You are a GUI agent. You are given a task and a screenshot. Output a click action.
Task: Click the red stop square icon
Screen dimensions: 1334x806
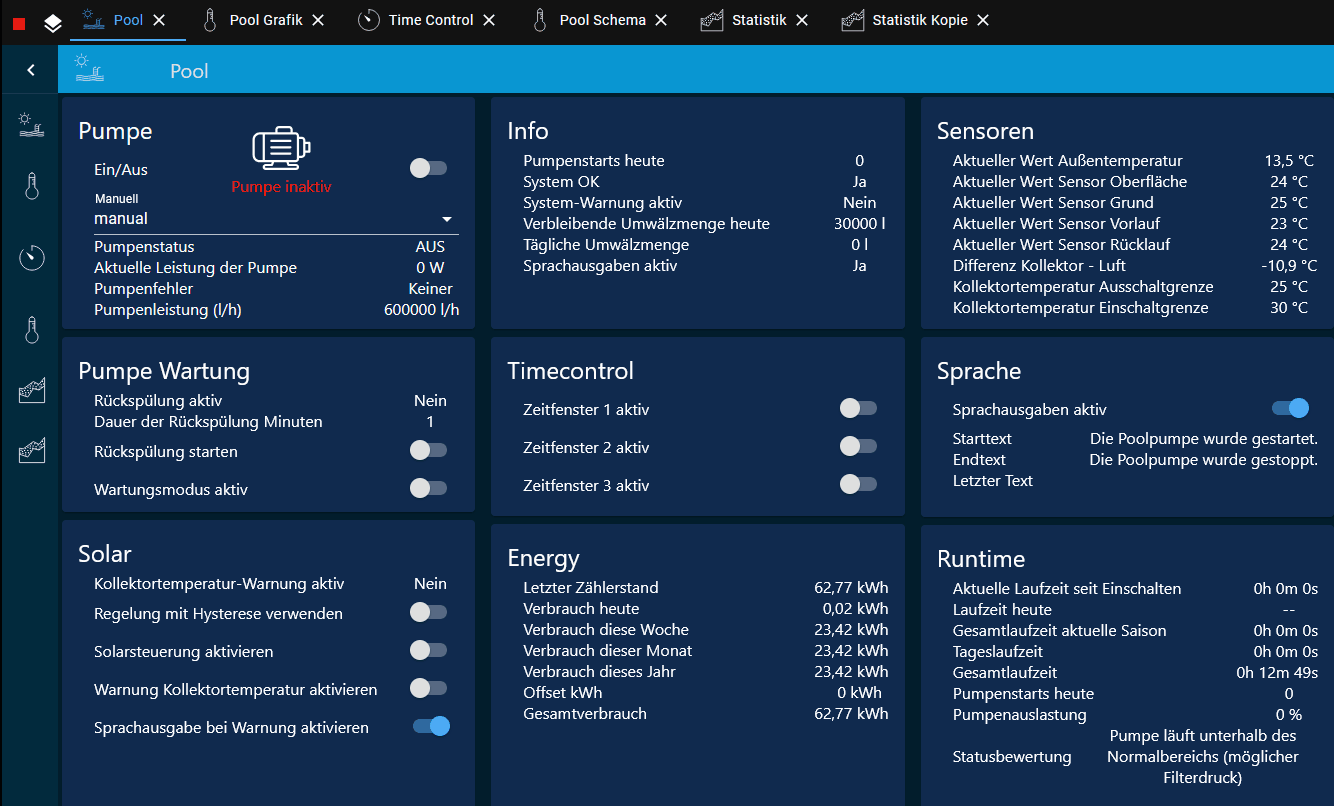click(19, 22)
